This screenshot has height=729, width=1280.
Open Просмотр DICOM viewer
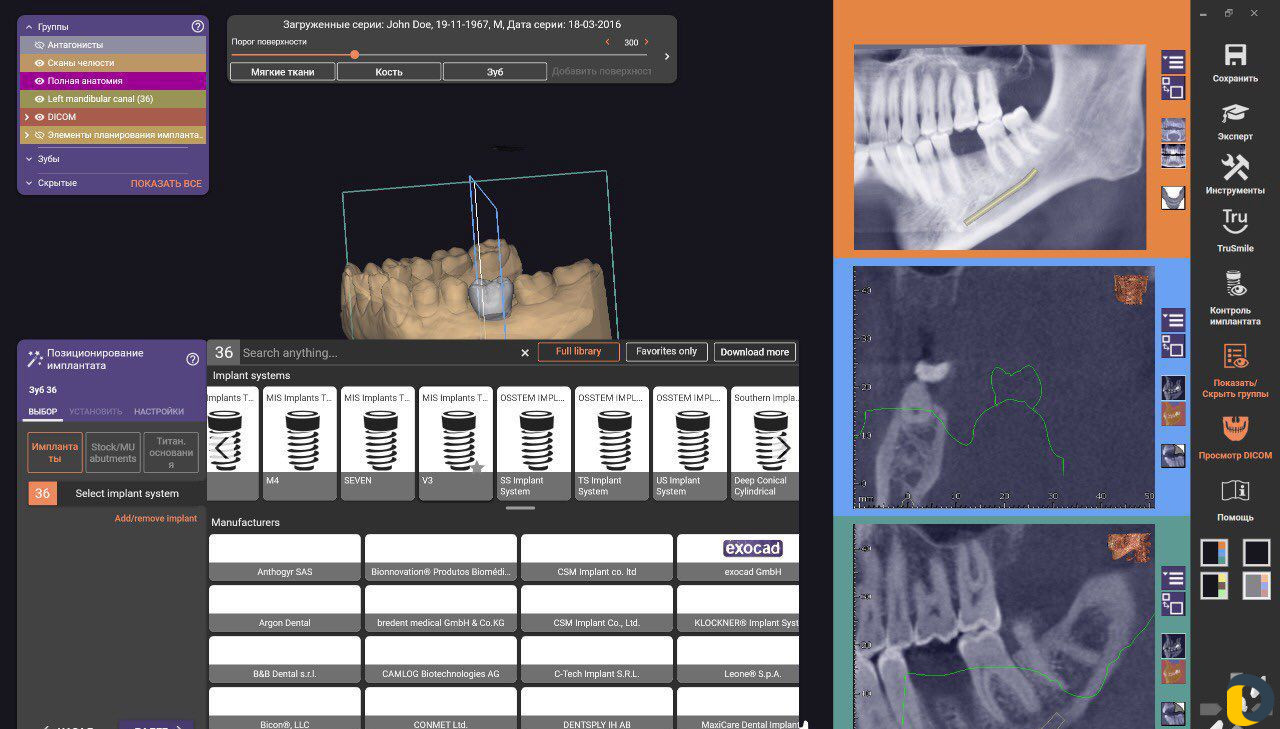click(x=1235, y=429)
